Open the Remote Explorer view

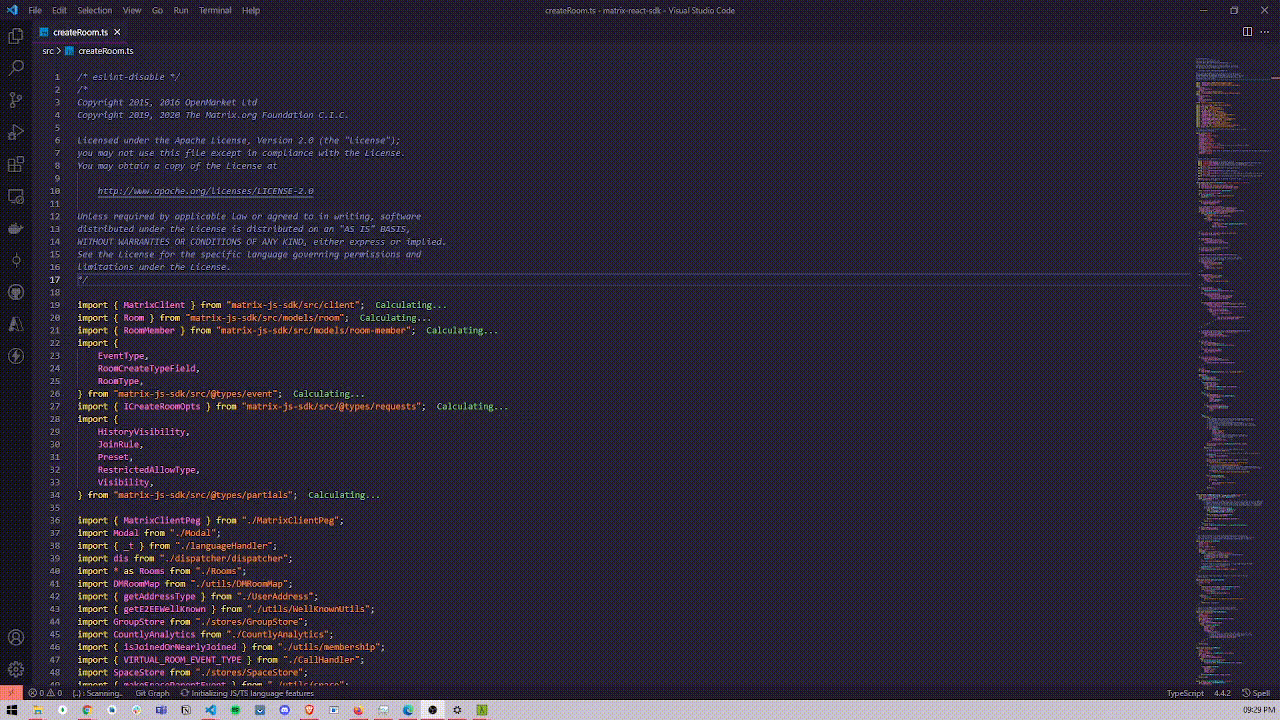pos(15,196)
